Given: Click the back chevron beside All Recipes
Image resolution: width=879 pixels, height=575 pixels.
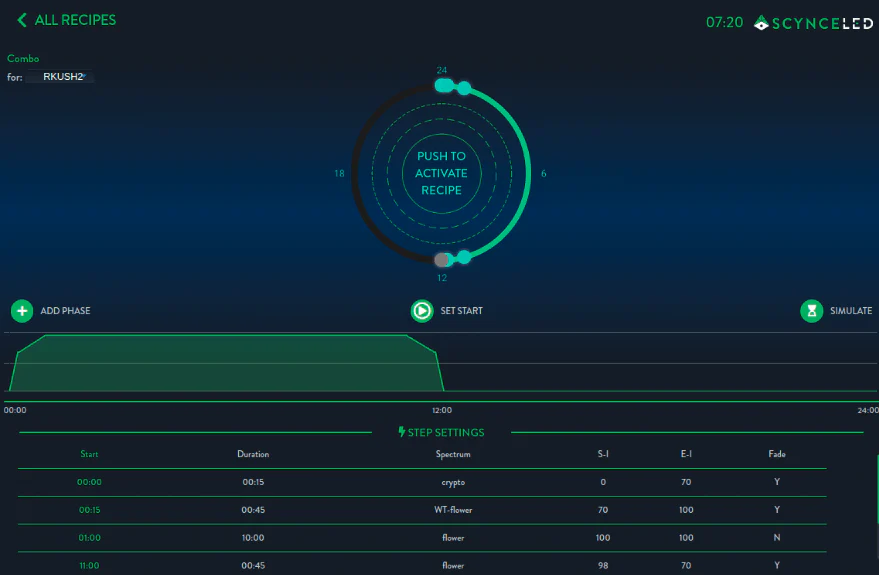Looking at the screenshot, I should (x=22, y=20).
